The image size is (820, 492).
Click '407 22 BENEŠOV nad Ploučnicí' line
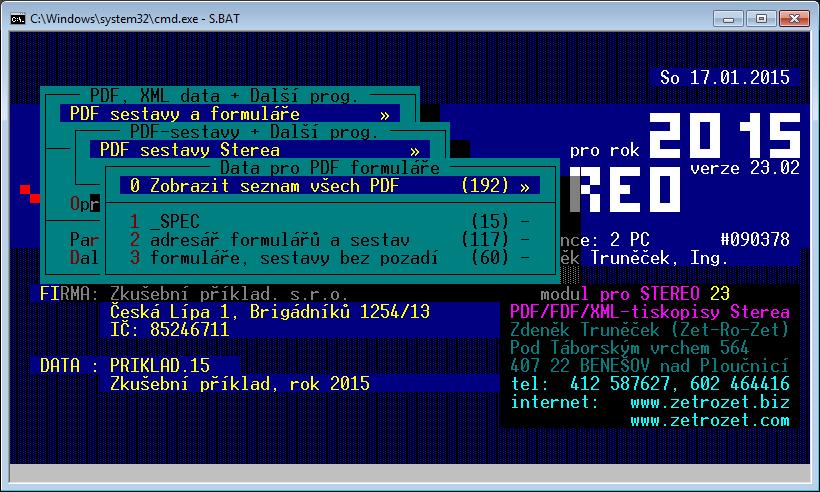(650, 365)
